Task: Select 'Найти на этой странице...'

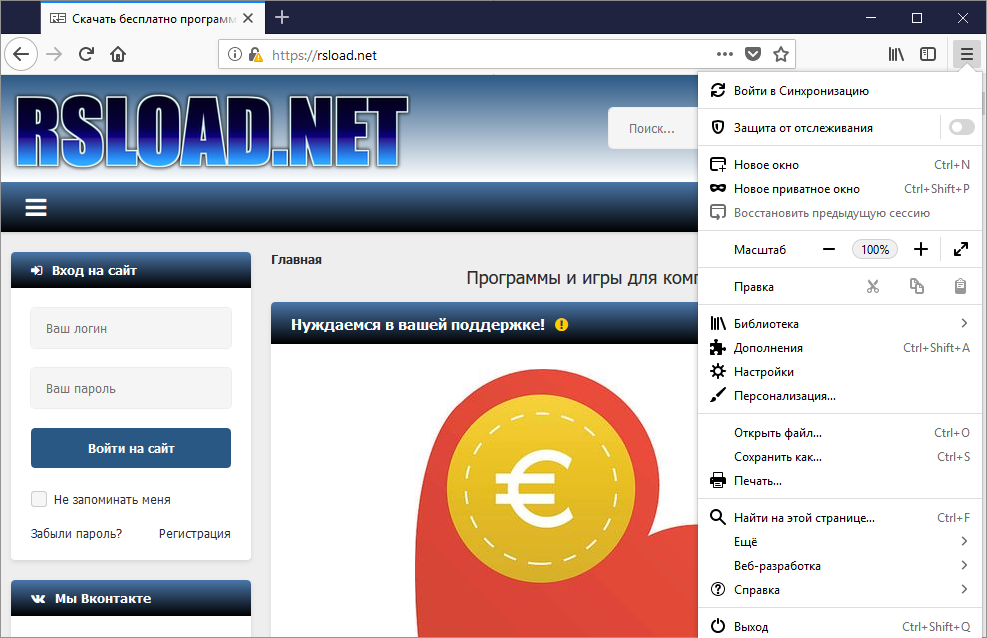Action: click(x=840, y=518)
